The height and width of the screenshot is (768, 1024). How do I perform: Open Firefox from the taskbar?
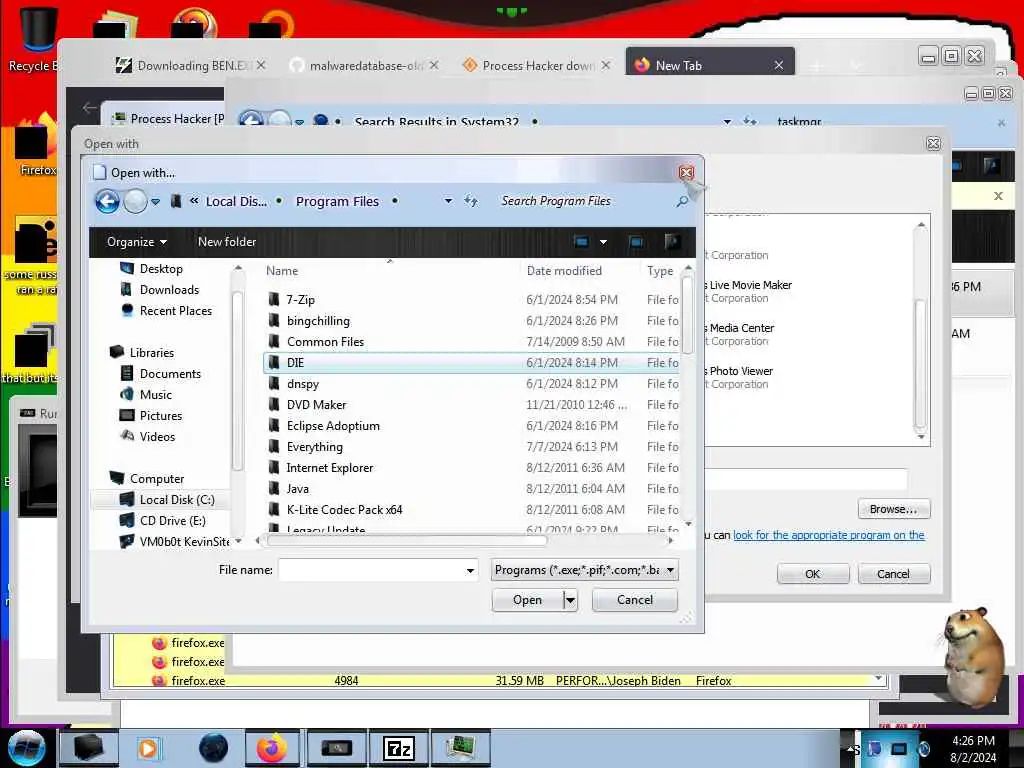[272, 748]
